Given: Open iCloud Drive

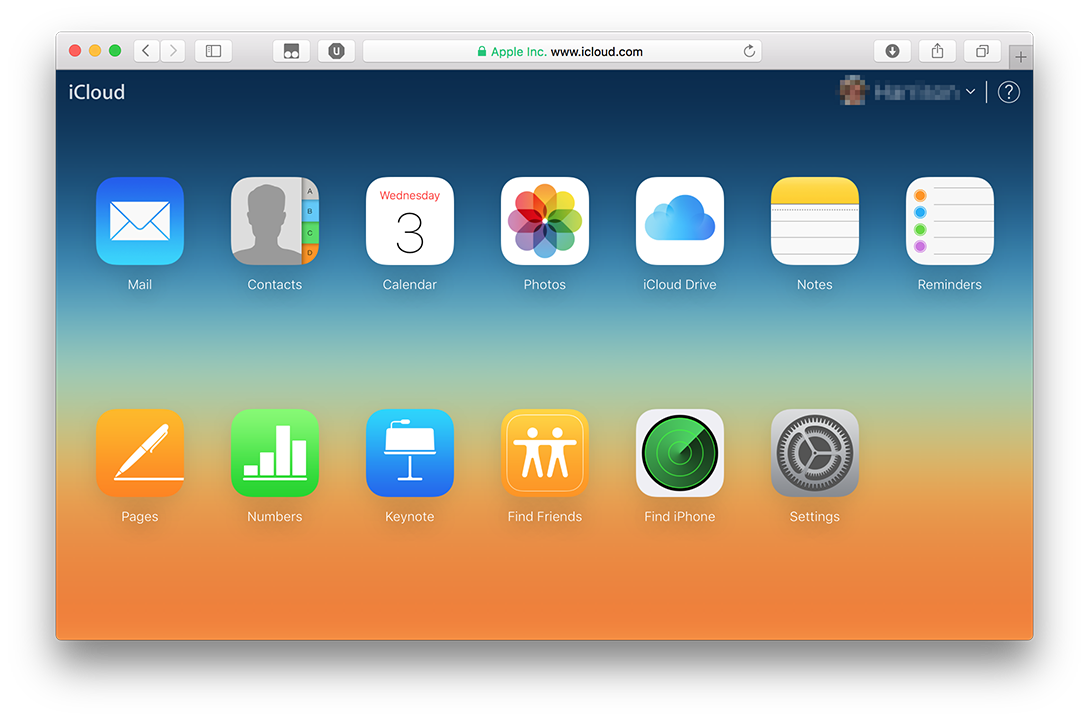Looking at the screenshot, I should (x=680, y=221).
